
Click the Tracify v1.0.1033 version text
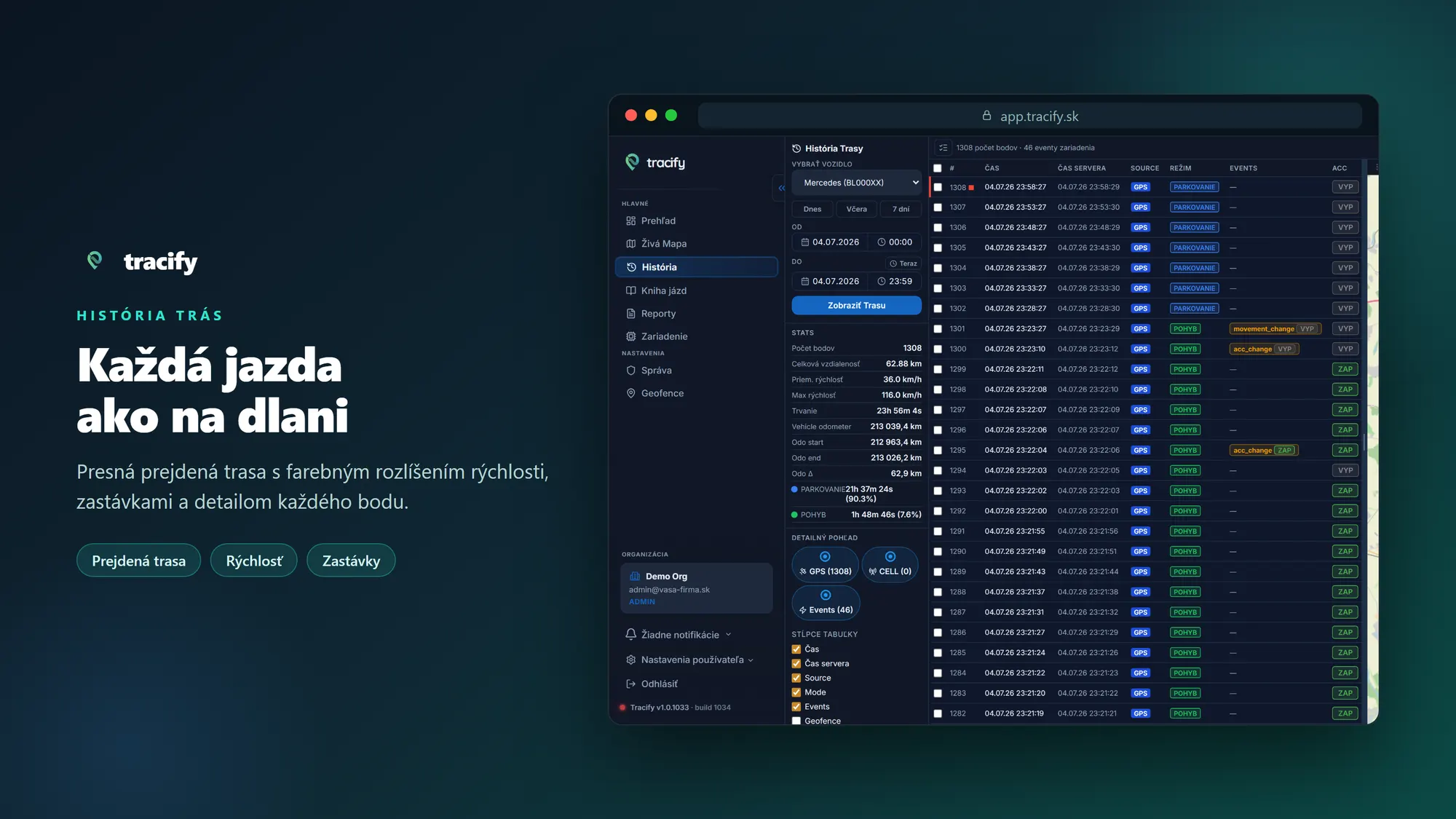tap(659, 708)
